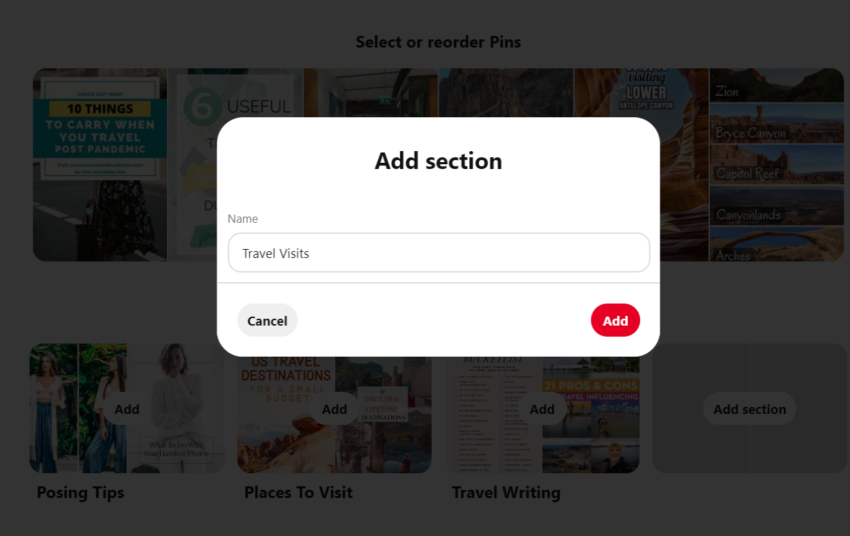The height and width of the screenshot is (536, 850).
Task: Confirm with the red Add button
Action: [615, 320]
